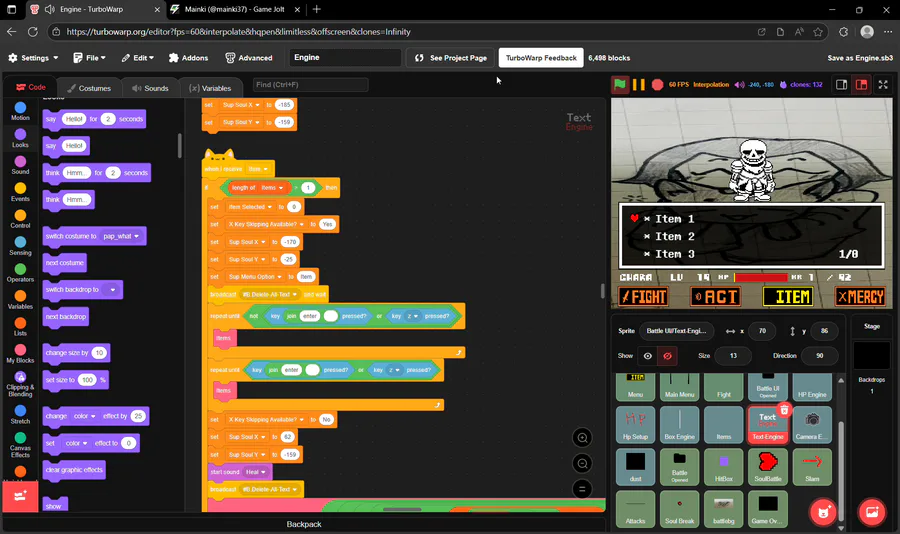Click the Find (Ctrl+F) search box
This screenshot has height=534, width=900.
311,84
